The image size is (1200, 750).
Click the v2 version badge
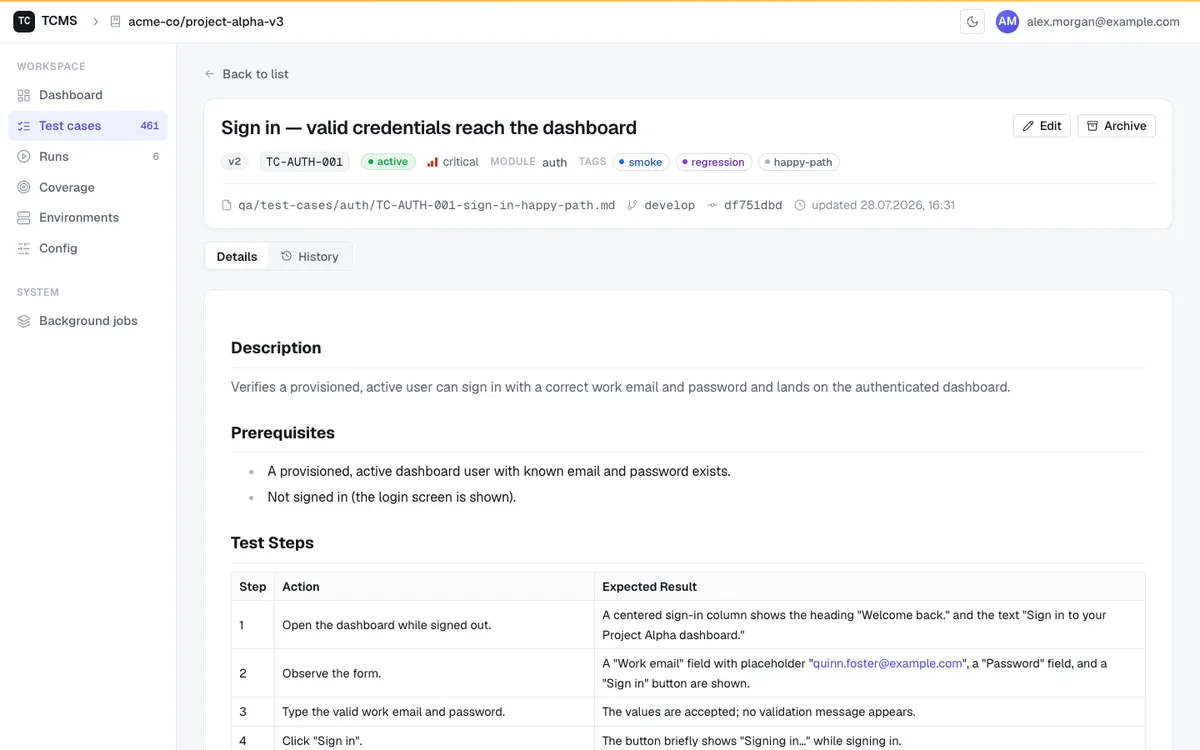pyautogui.click(x=235, y=162)
